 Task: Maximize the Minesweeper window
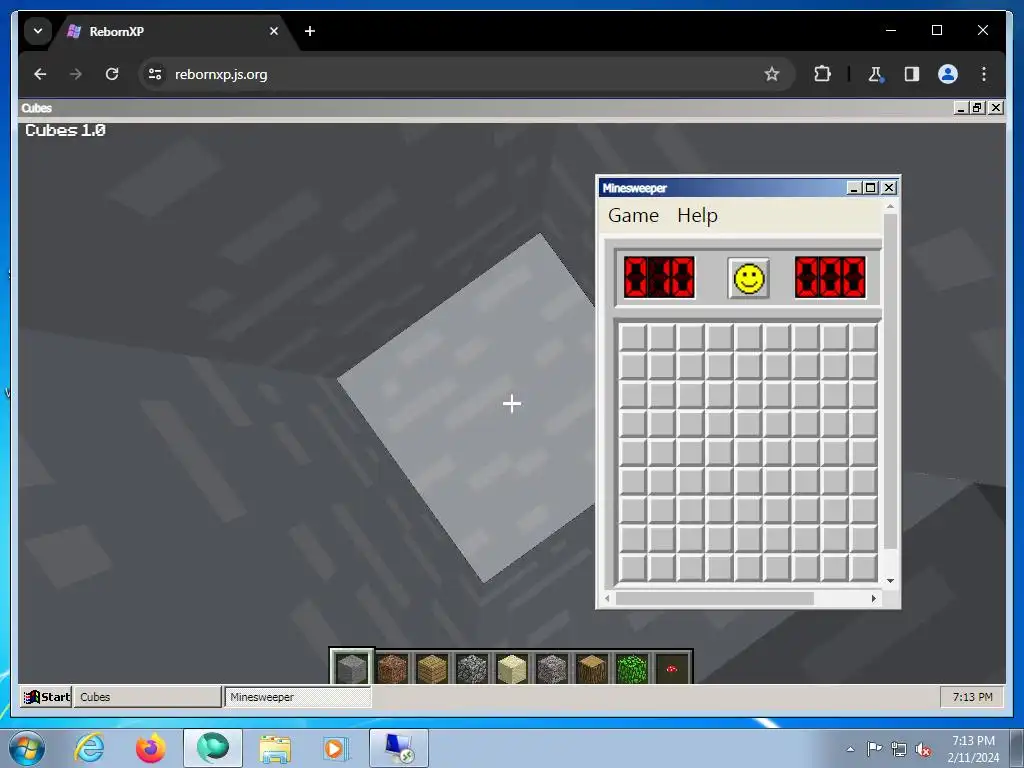871,188
